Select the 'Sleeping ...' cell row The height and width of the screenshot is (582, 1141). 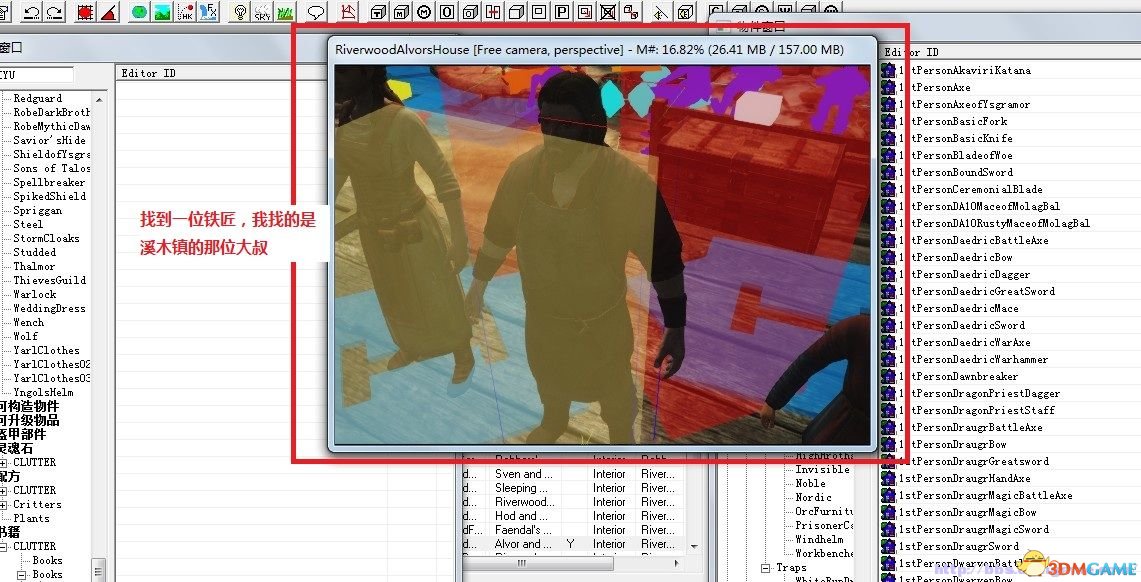point(575,488)
